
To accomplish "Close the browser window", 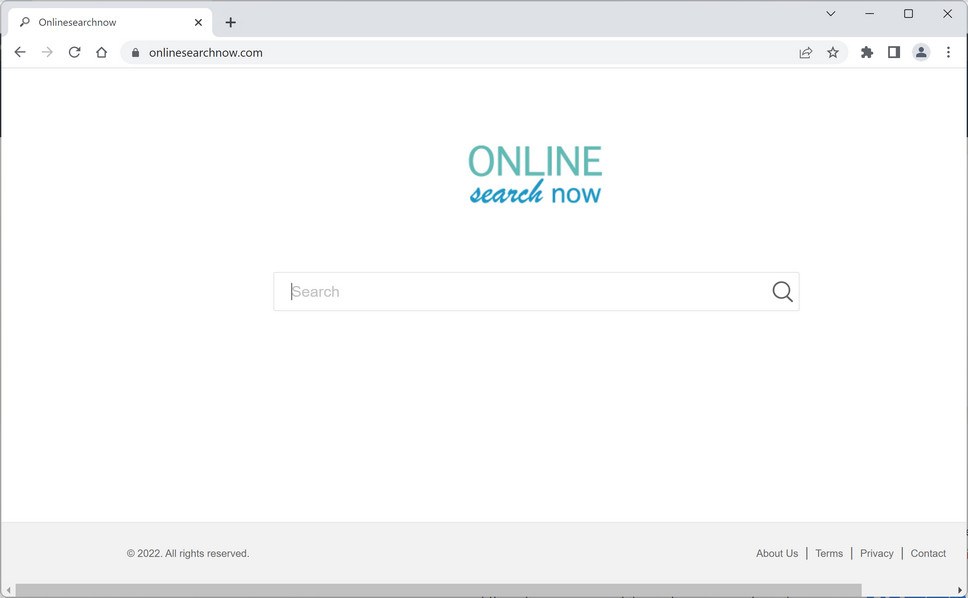I will (x=947, y=14).
